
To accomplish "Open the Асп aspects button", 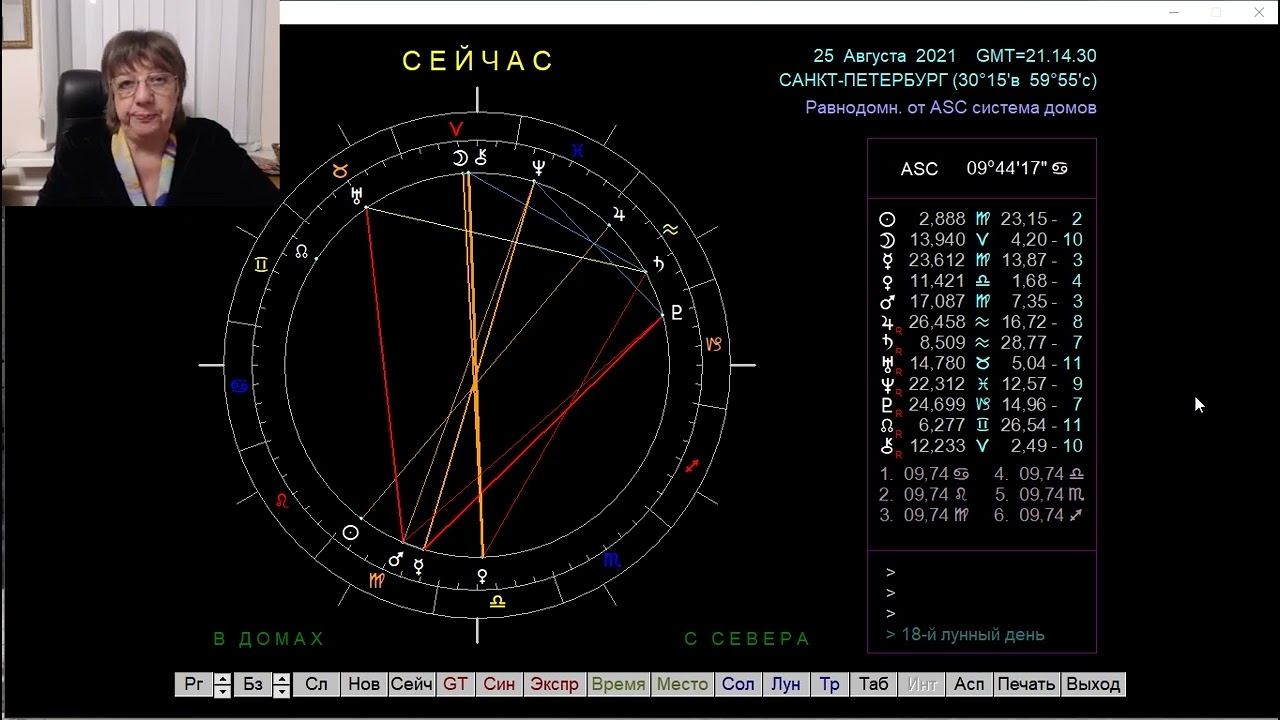I will pyautogui.click(x=969, y=684).
